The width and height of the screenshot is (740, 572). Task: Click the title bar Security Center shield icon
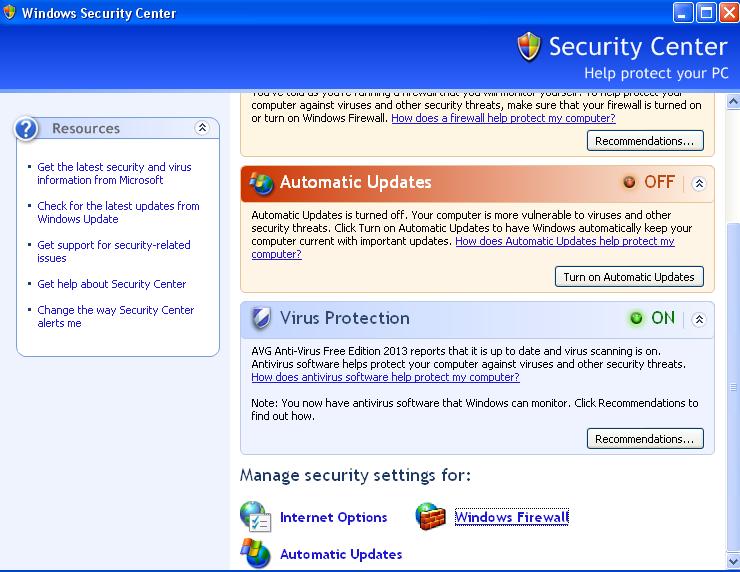(10, 13)
